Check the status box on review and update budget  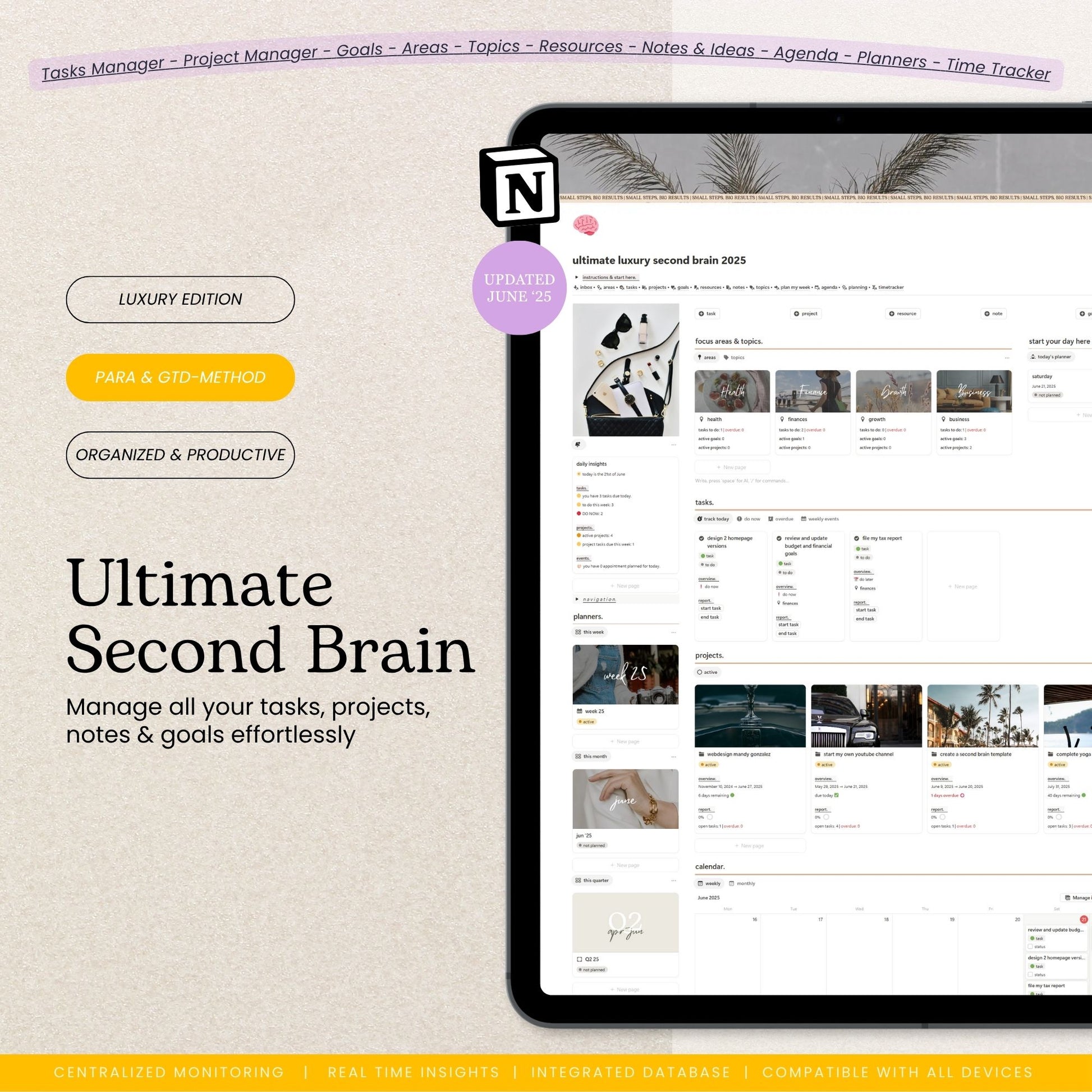(x=1030, y=946)
